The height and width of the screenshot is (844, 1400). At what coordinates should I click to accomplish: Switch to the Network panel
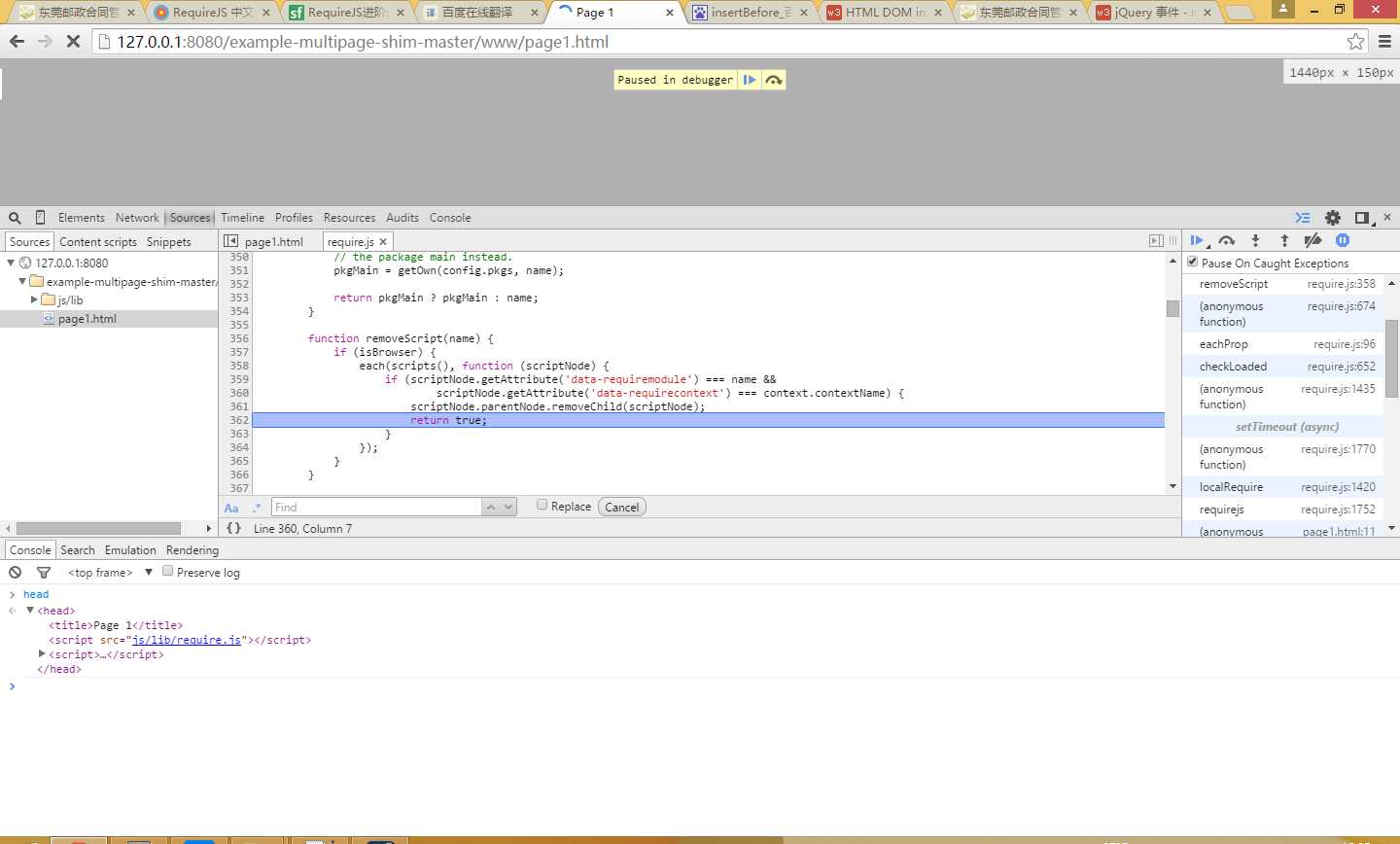137,218
